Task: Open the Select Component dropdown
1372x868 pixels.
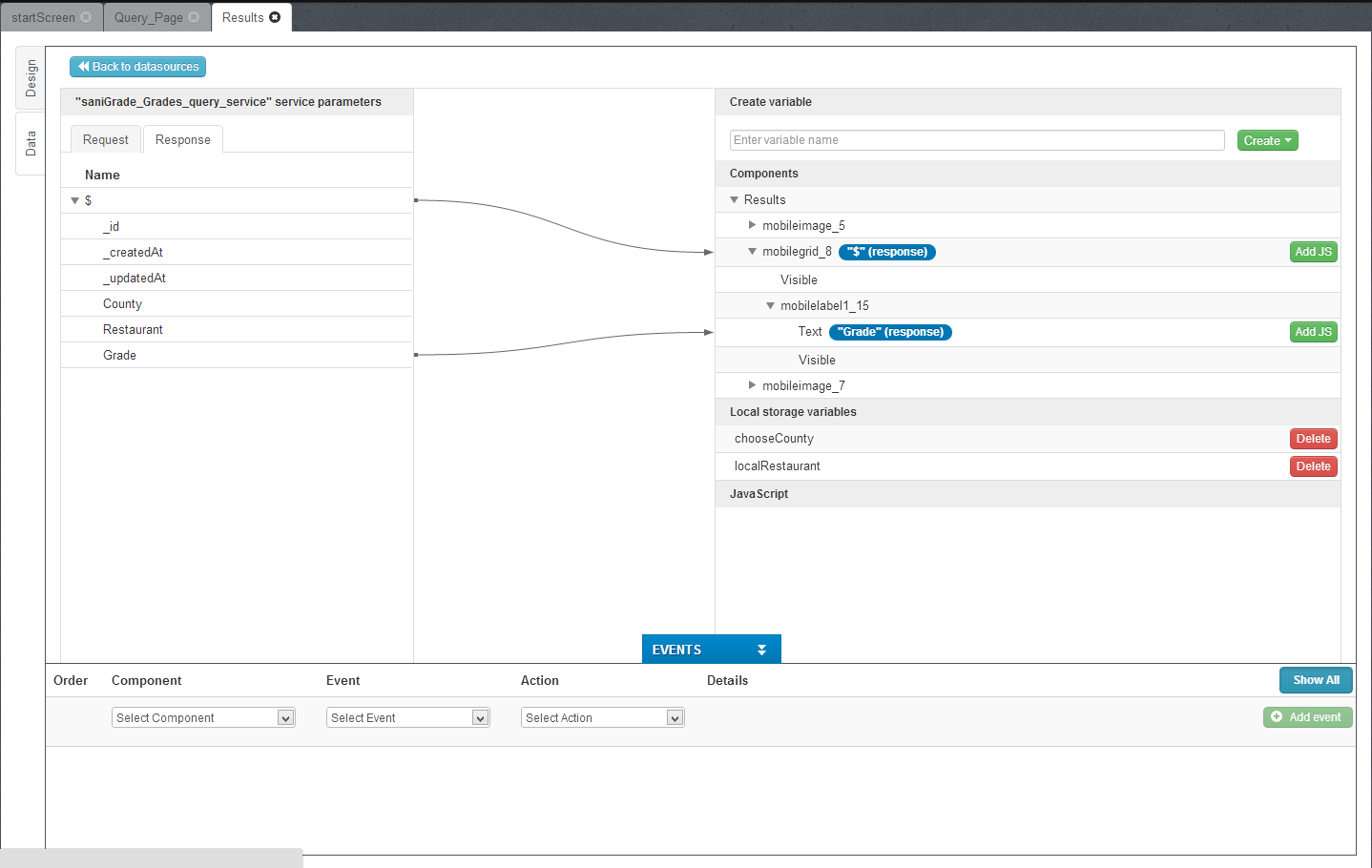Action: pyautogui.click(x=203, y=717)
